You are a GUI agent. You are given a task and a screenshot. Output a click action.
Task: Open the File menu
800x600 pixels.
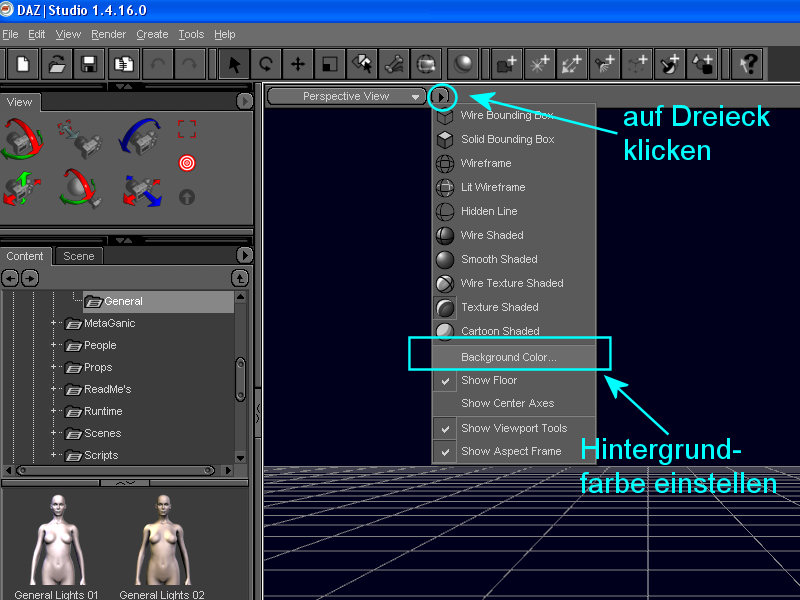[10, 35]
